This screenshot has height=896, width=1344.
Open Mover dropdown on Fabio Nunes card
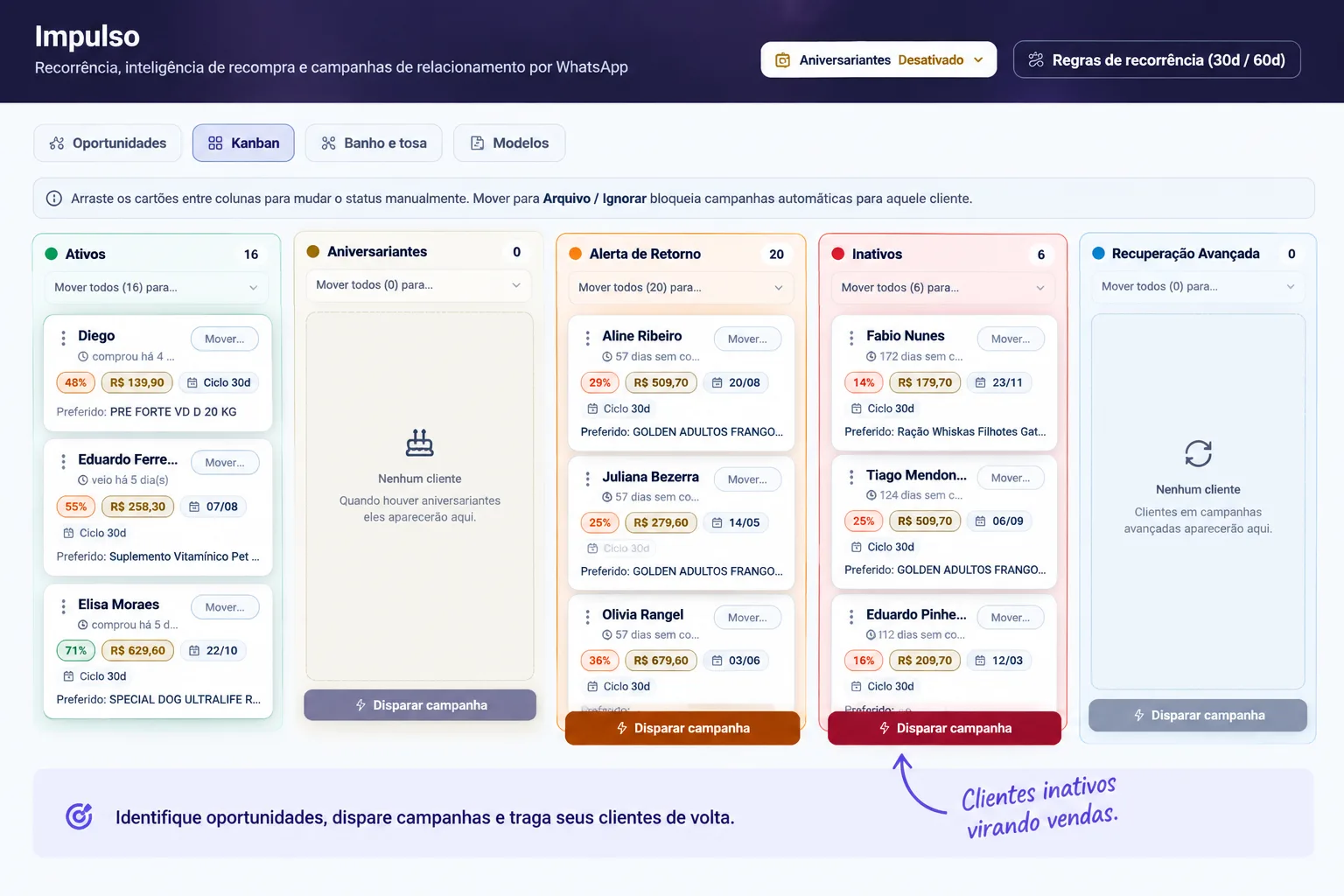coord(1011,339)
